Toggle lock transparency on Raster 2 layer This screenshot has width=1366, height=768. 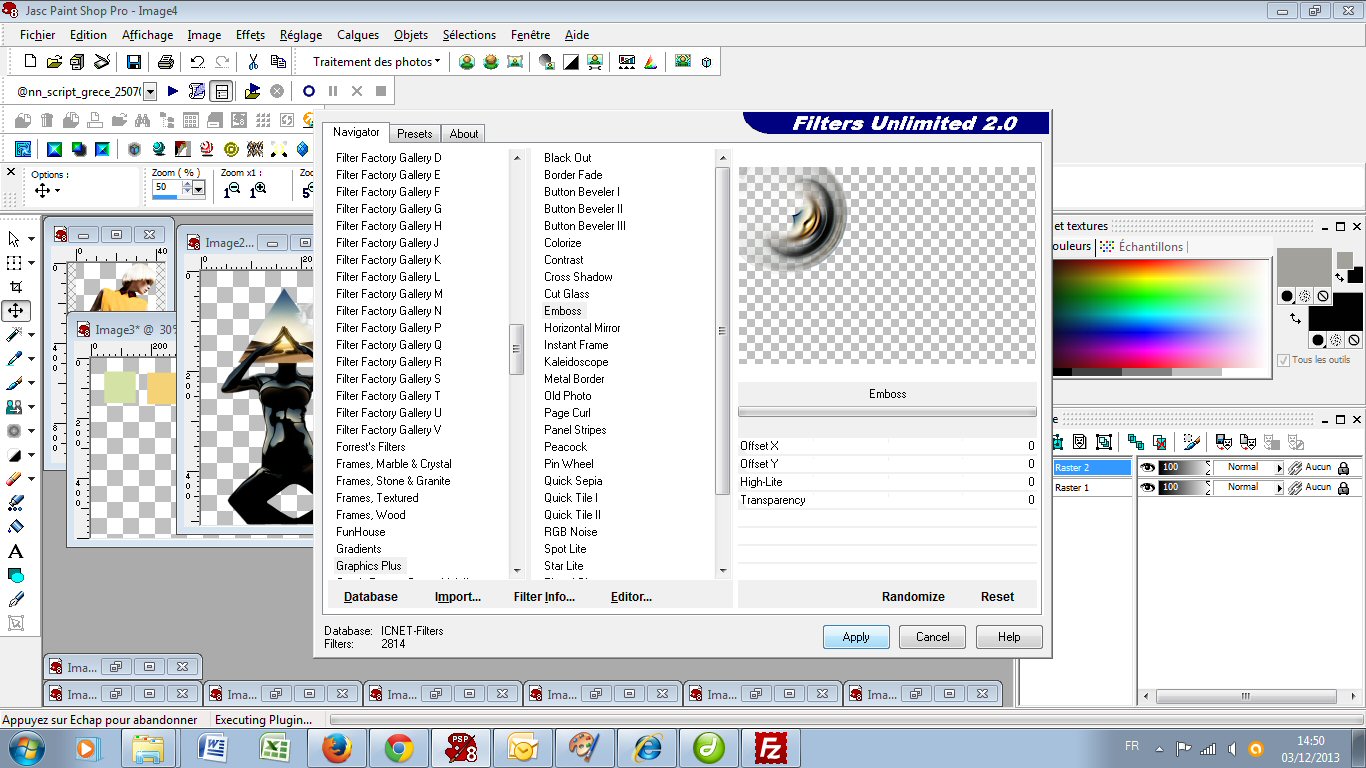tap(1343, 467)
